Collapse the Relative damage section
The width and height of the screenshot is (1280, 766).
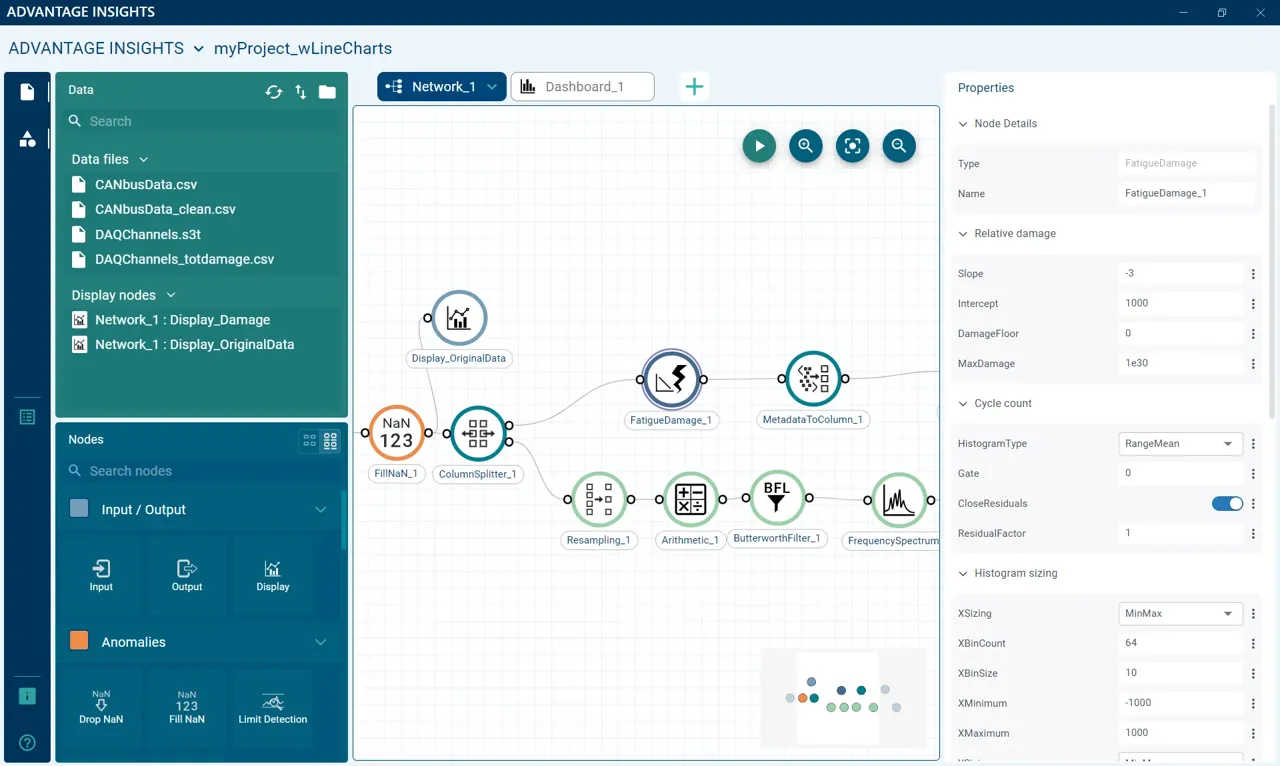(964, 233)
